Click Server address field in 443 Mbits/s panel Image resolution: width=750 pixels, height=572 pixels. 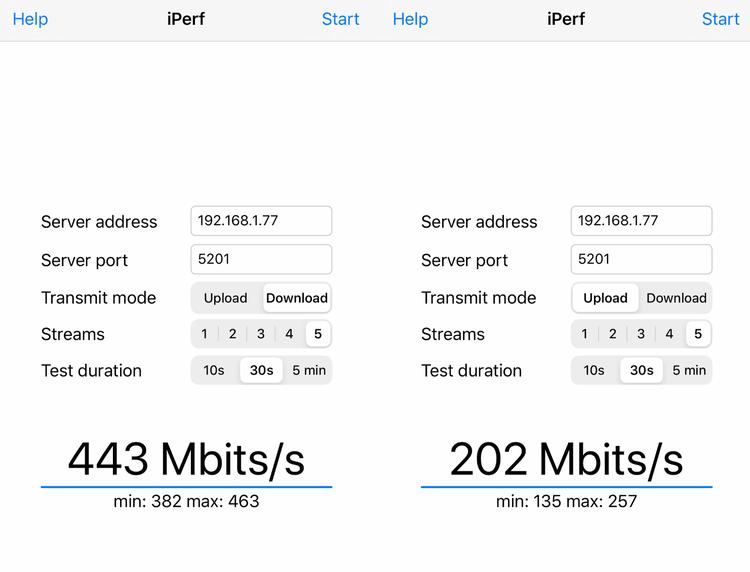pos(261,221)
